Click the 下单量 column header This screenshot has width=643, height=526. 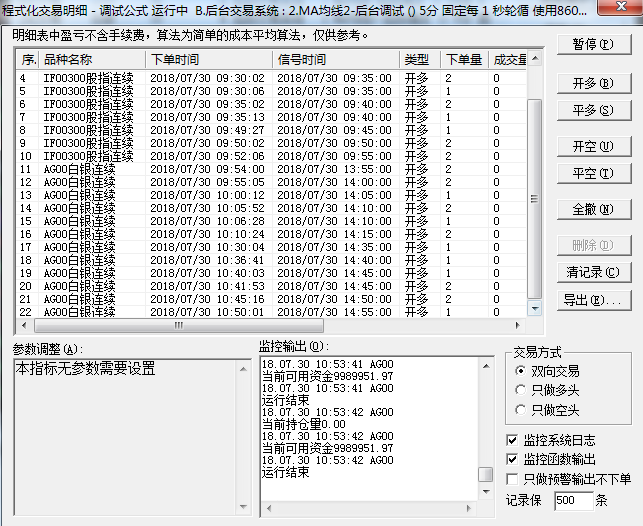point(465,60)
